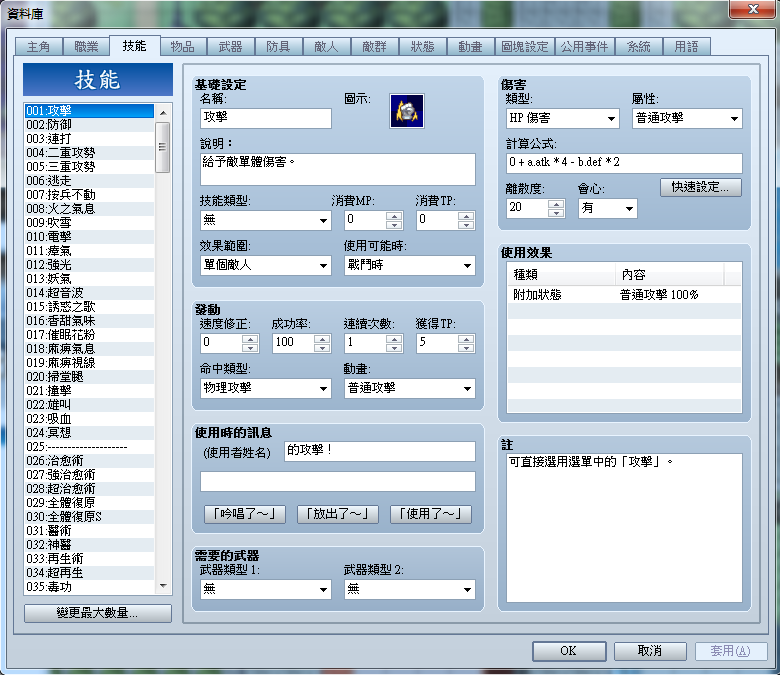780x675 pixels.
Task: Click the skill icon image for 攻擊
Action: [407, 111]
